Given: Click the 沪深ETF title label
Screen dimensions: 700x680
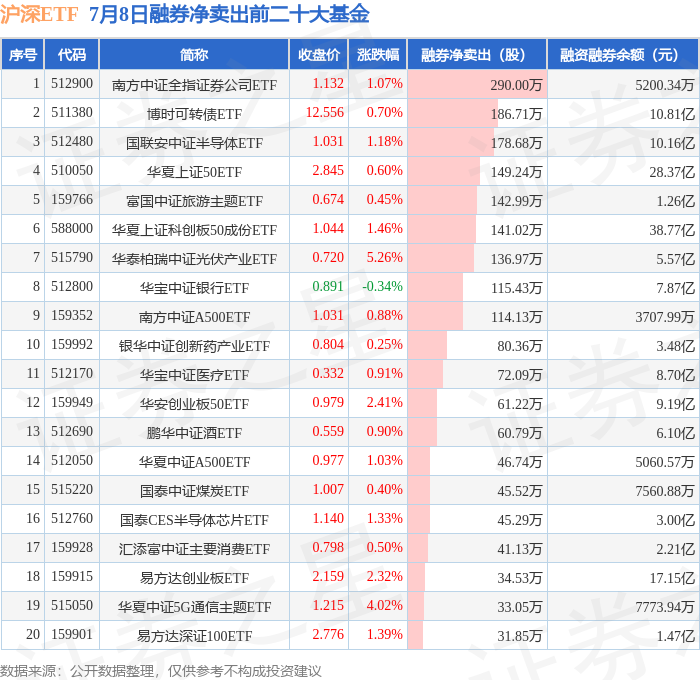Looking at the screenshot, I should point(39,14).
